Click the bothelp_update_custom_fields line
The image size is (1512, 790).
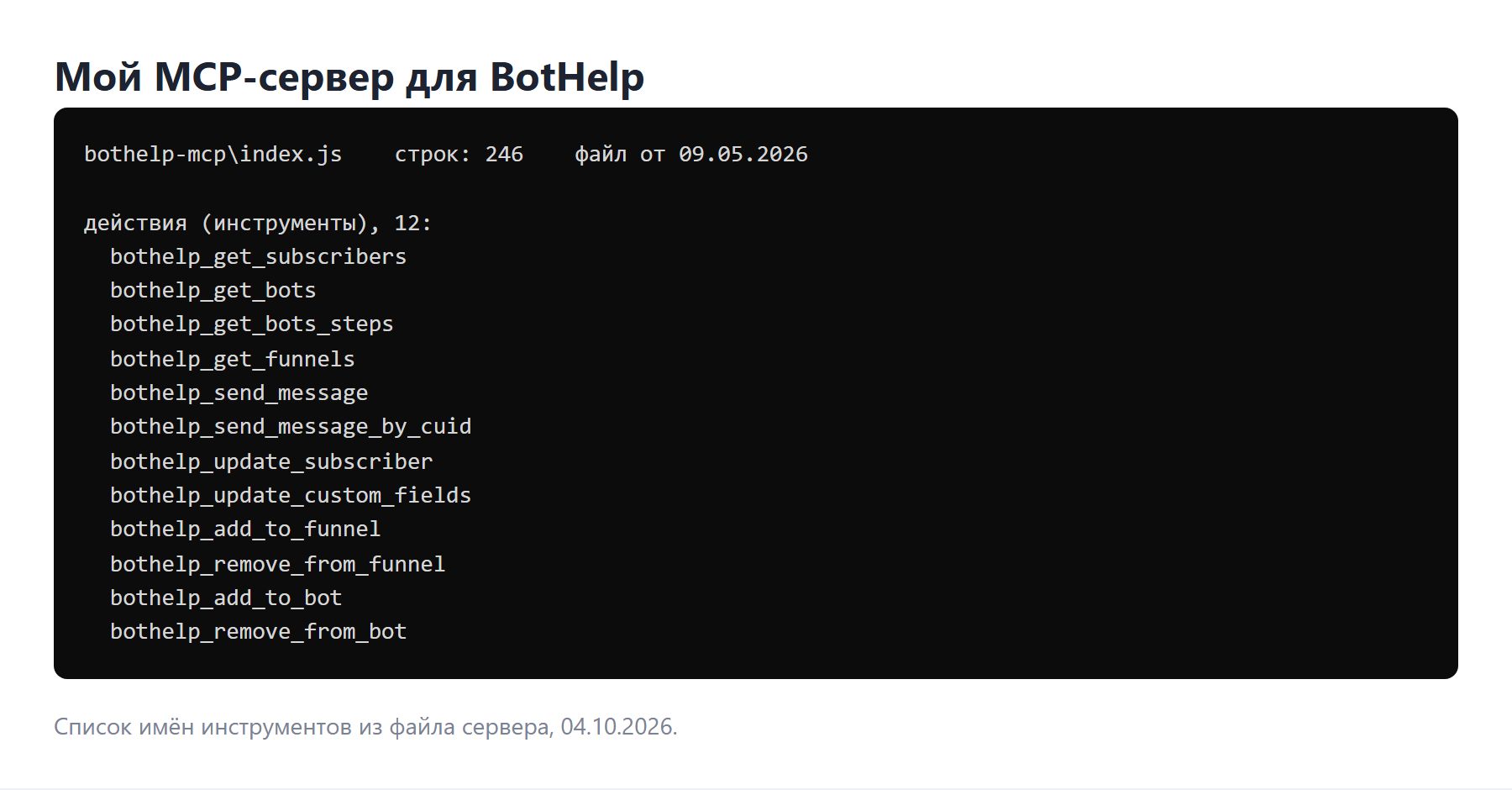click(291, 496)
